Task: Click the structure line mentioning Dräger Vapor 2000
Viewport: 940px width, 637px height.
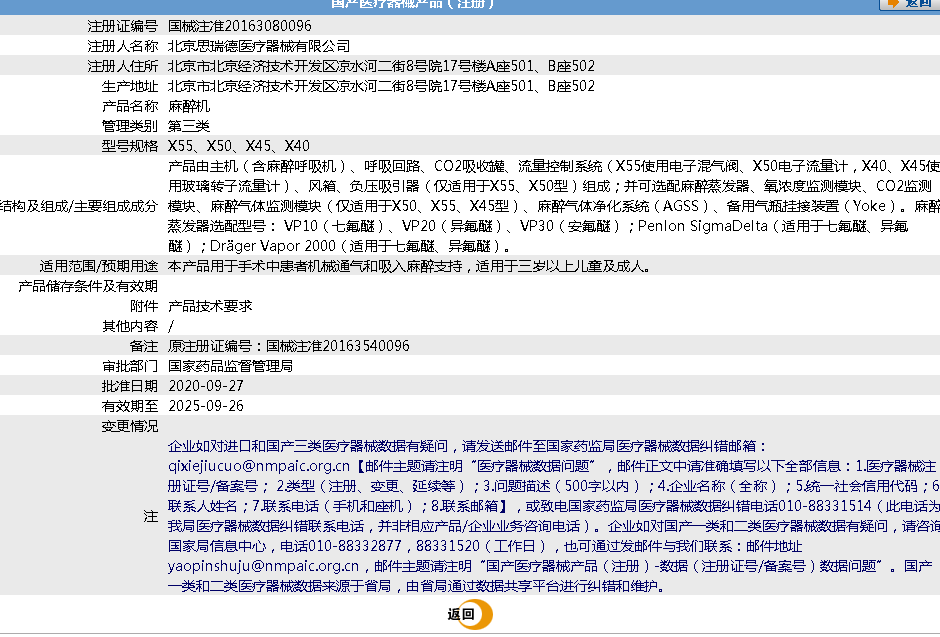Action: (340, 246)
